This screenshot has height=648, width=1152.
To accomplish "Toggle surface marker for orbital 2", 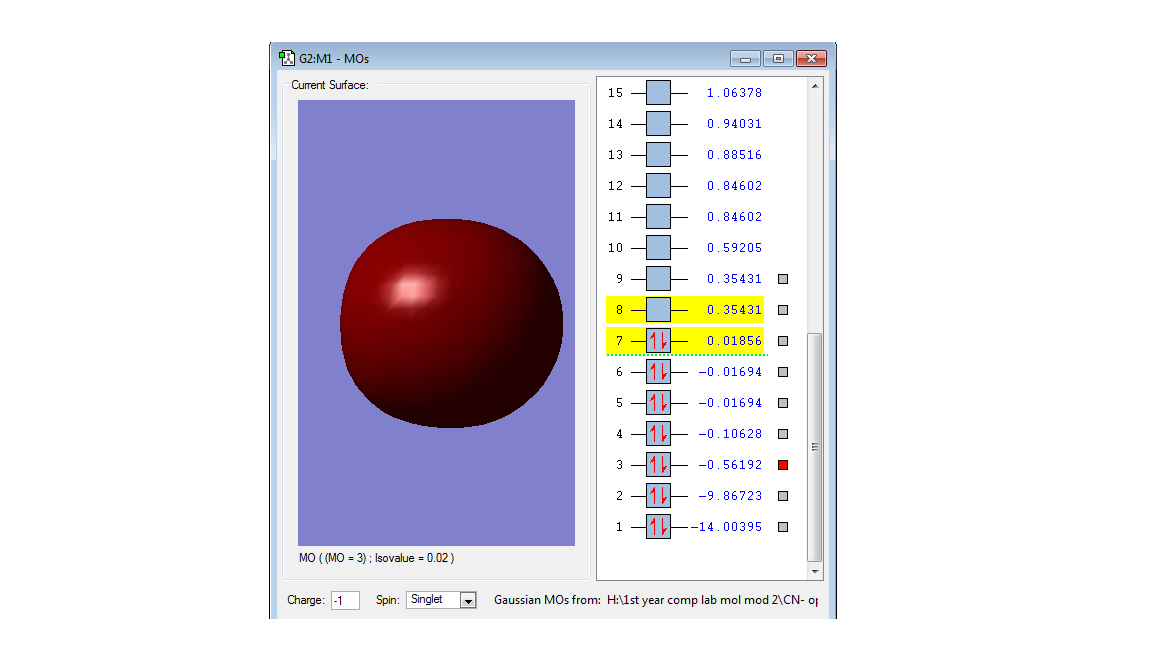I will pyautogui.click(x=783, y=495).
